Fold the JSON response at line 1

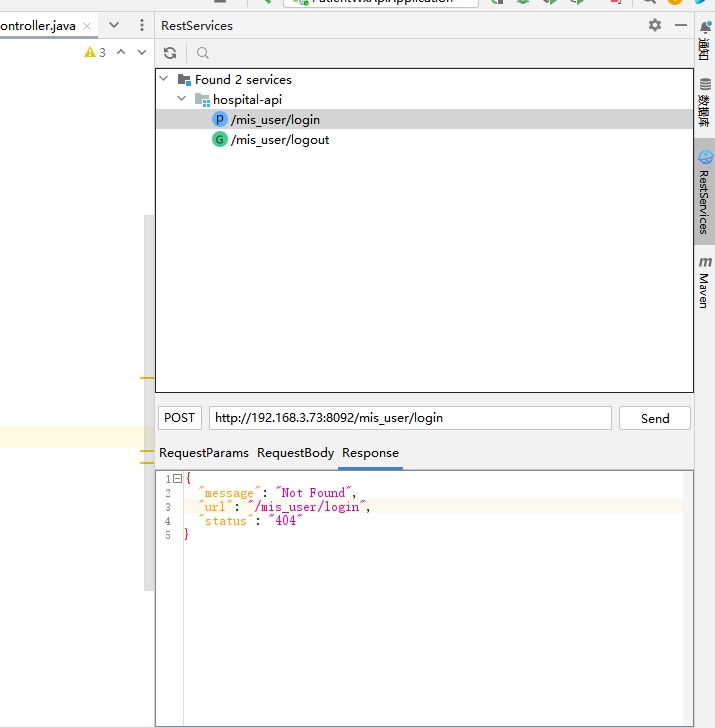(x=177, y=478)
